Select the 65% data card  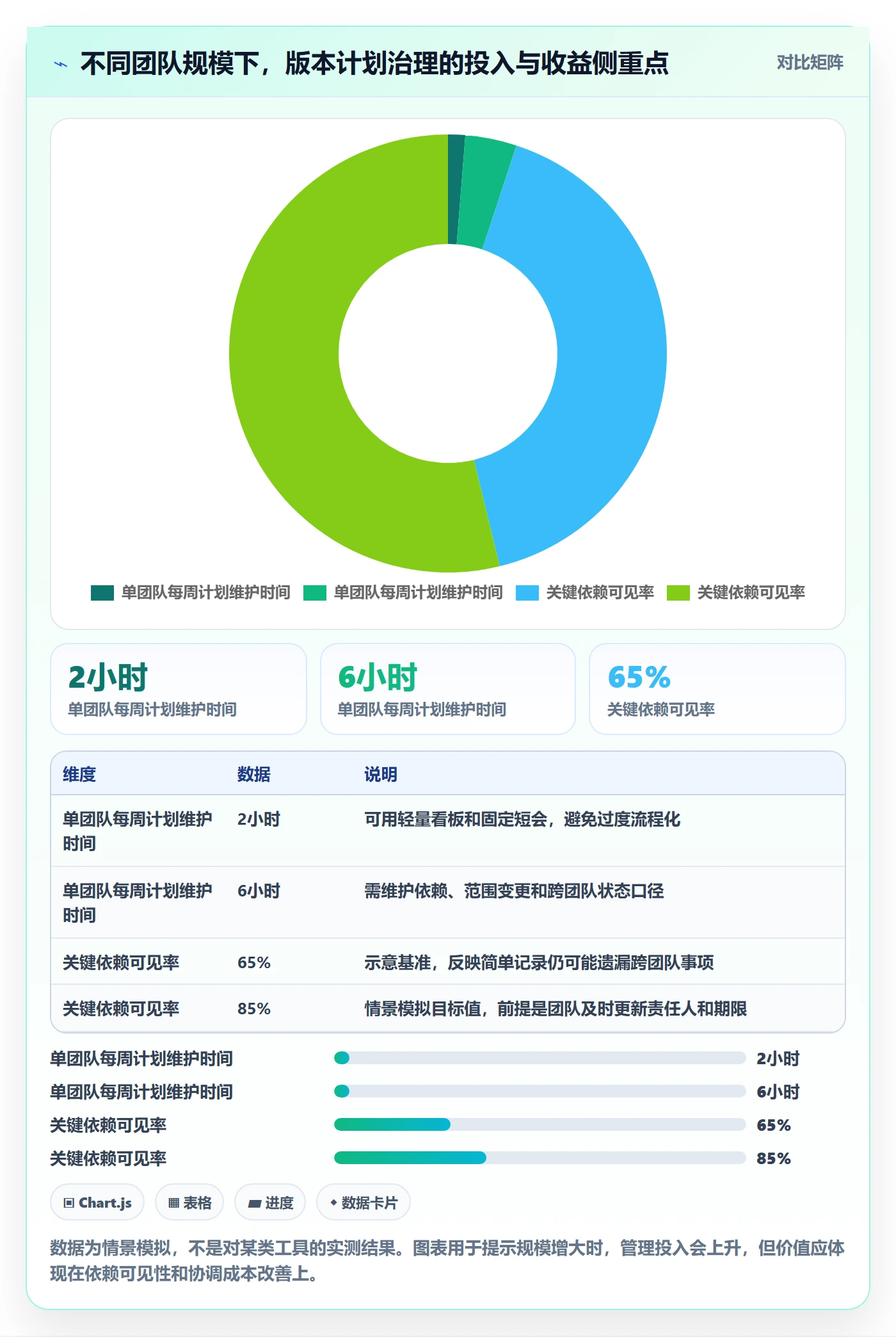(x=717, y=689)
